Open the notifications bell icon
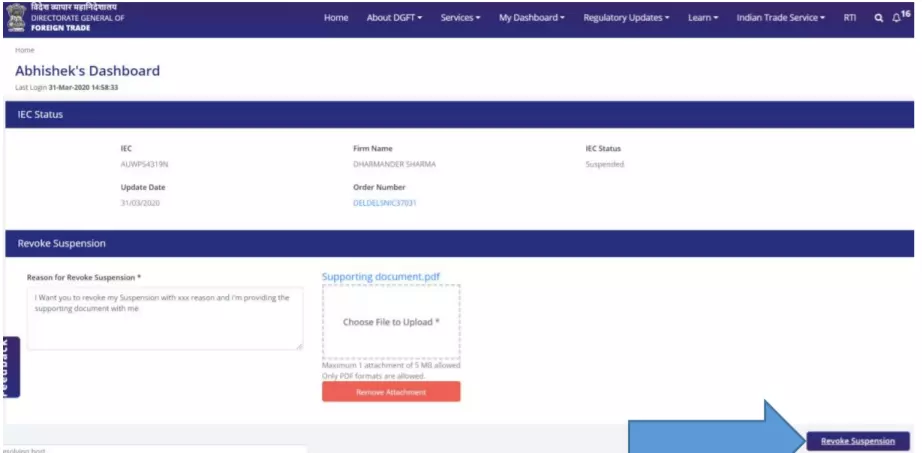 [896, 18]
